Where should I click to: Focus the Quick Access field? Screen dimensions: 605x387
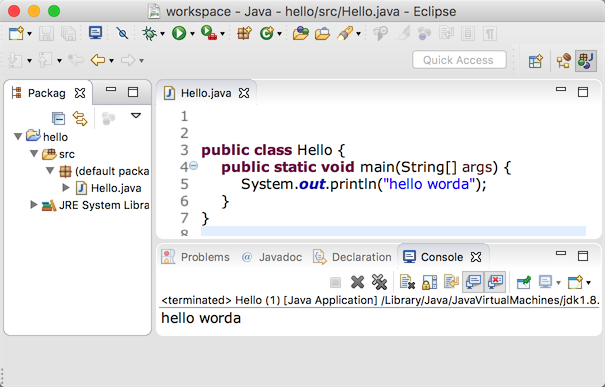pos(459,60)
